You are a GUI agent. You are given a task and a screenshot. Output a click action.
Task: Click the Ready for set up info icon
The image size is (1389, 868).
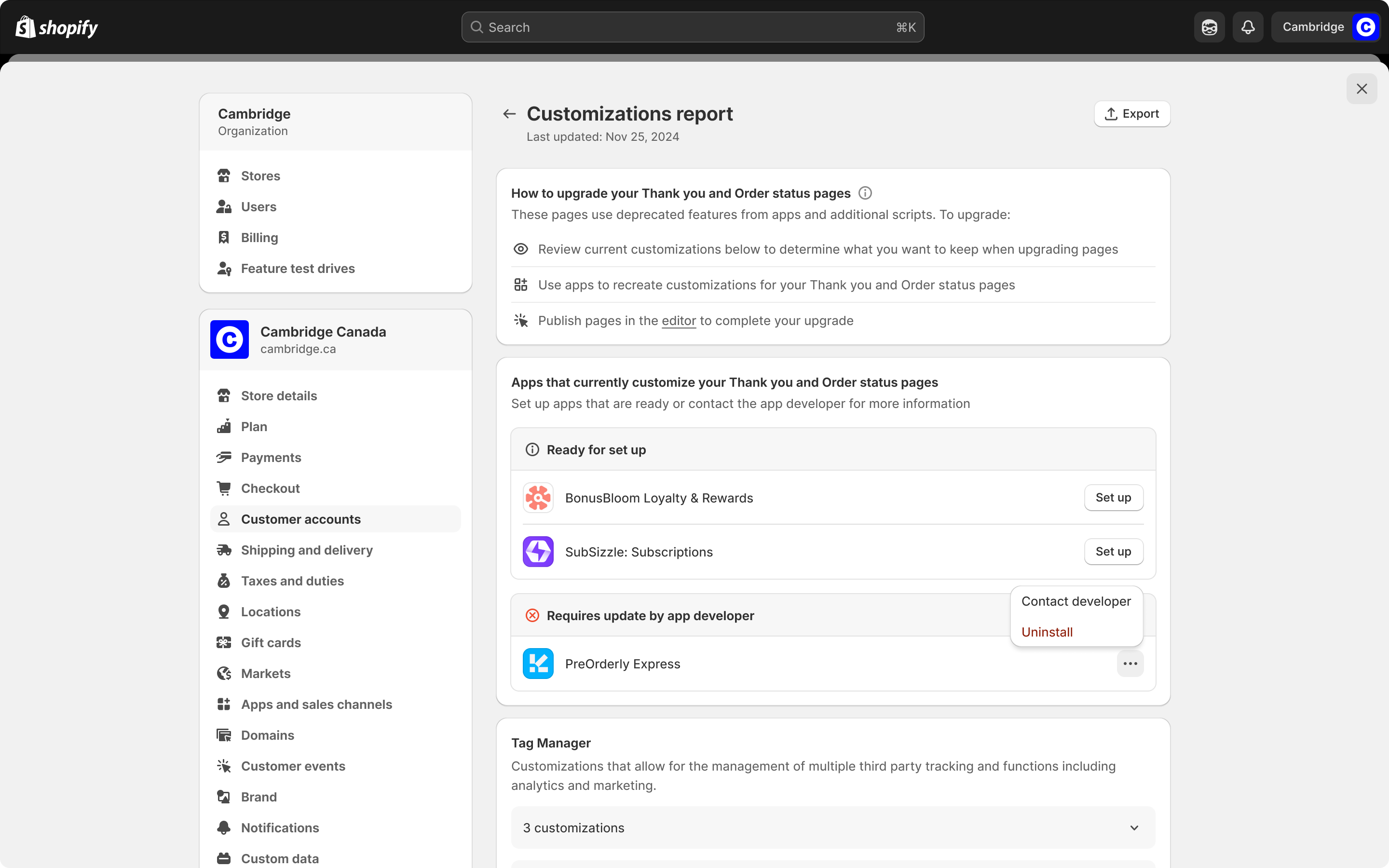click(532, 449)
